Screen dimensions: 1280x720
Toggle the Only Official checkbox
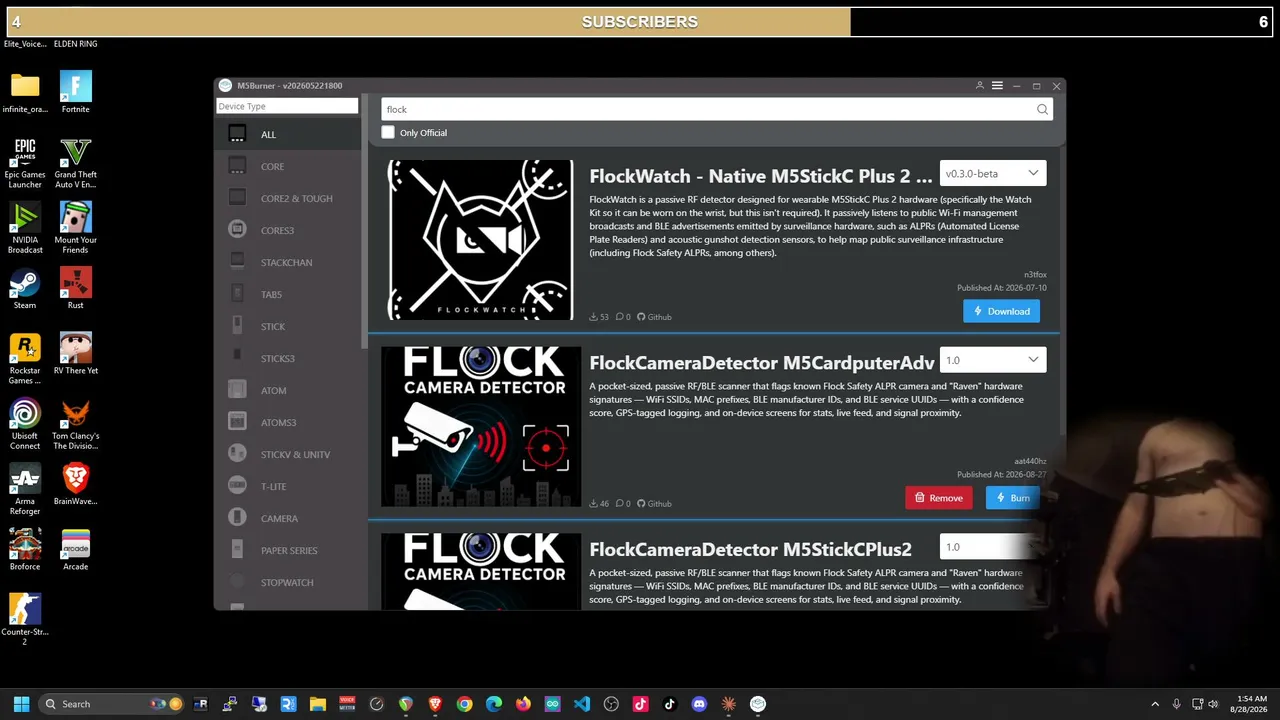pyautogui.click(x=388, y=133)
